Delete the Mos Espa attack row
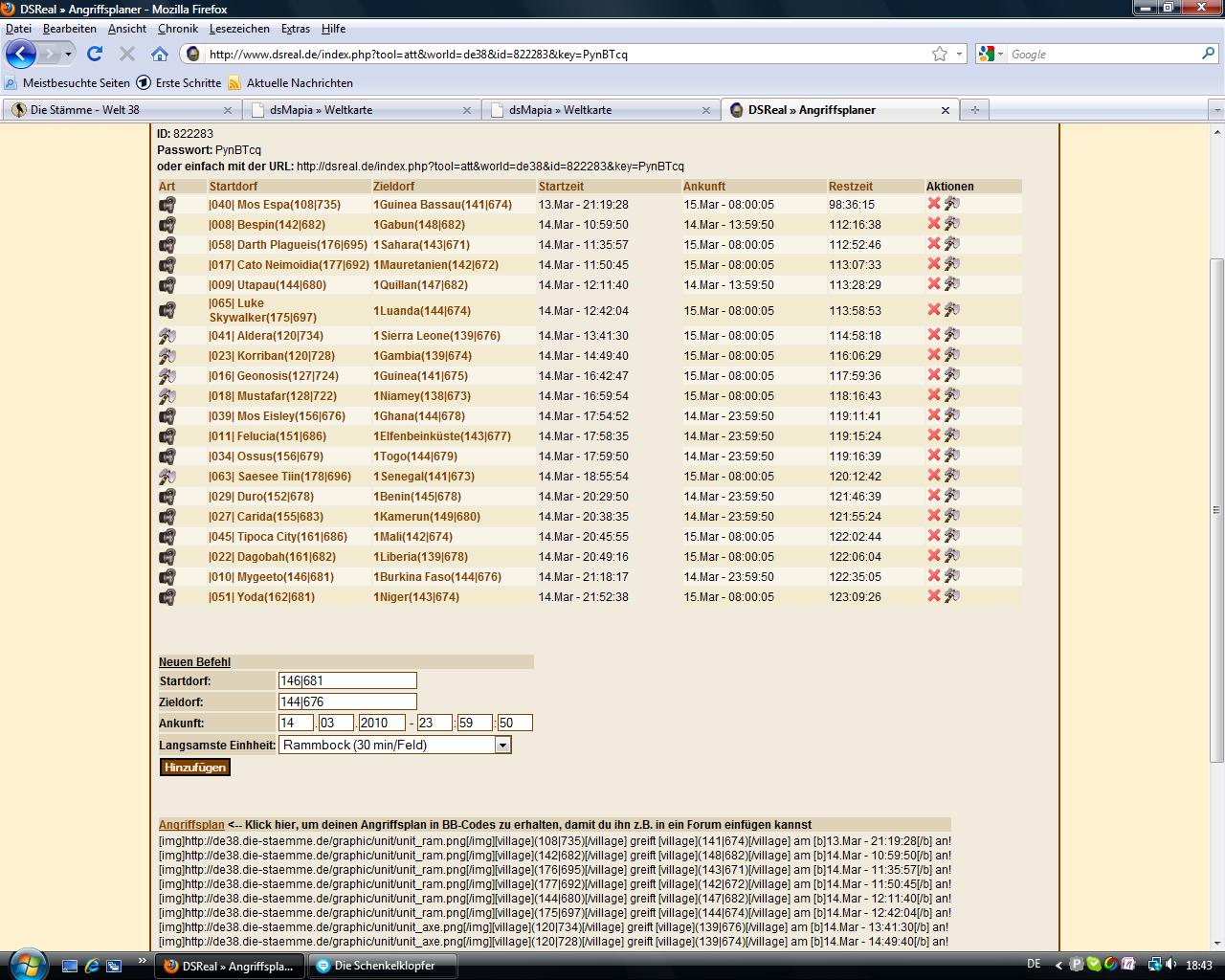The image size is (1225, 980). (x=934, y=204)
